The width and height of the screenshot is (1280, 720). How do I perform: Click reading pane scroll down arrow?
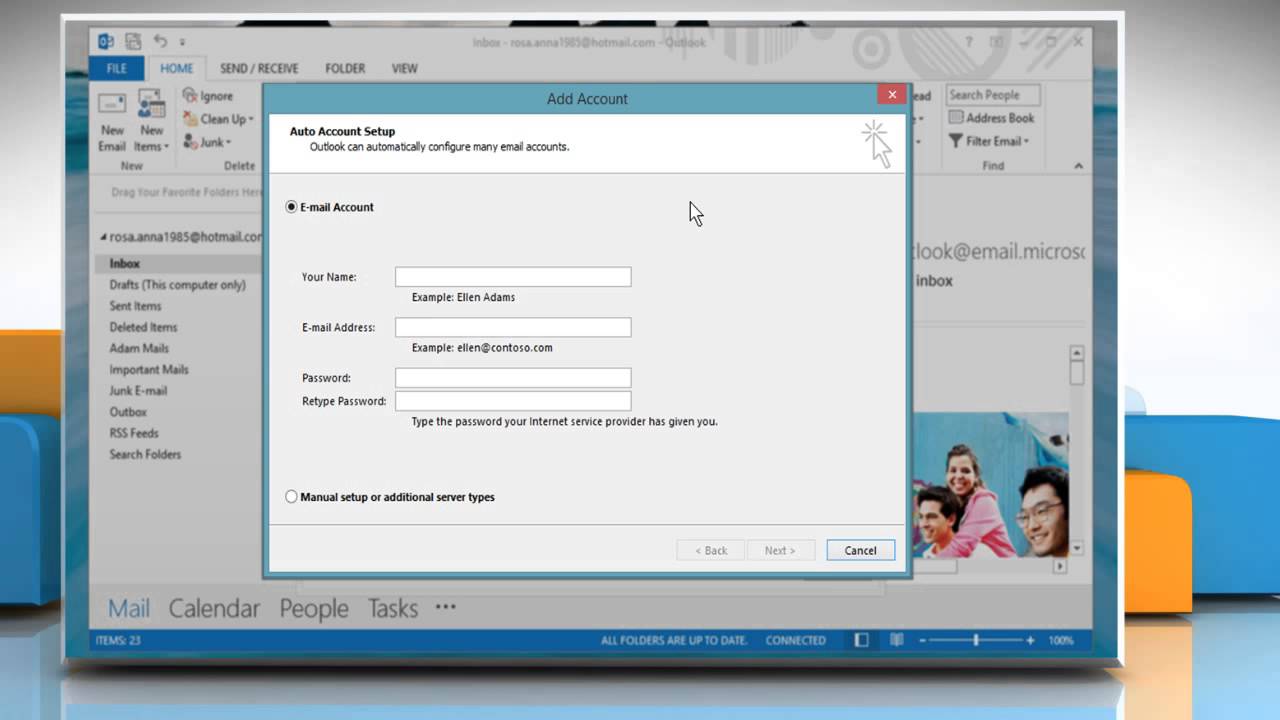tap(1077, 548)
